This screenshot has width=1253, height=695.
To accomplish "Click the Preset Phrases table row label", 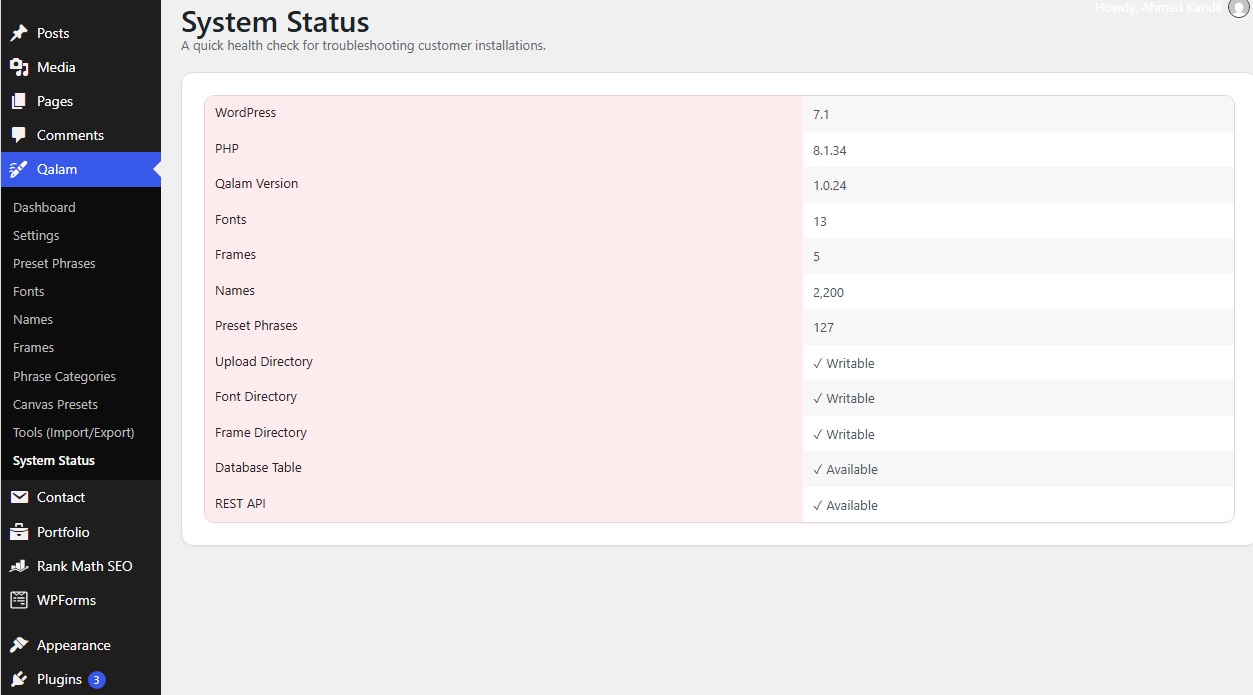I will tap(256, 326).
